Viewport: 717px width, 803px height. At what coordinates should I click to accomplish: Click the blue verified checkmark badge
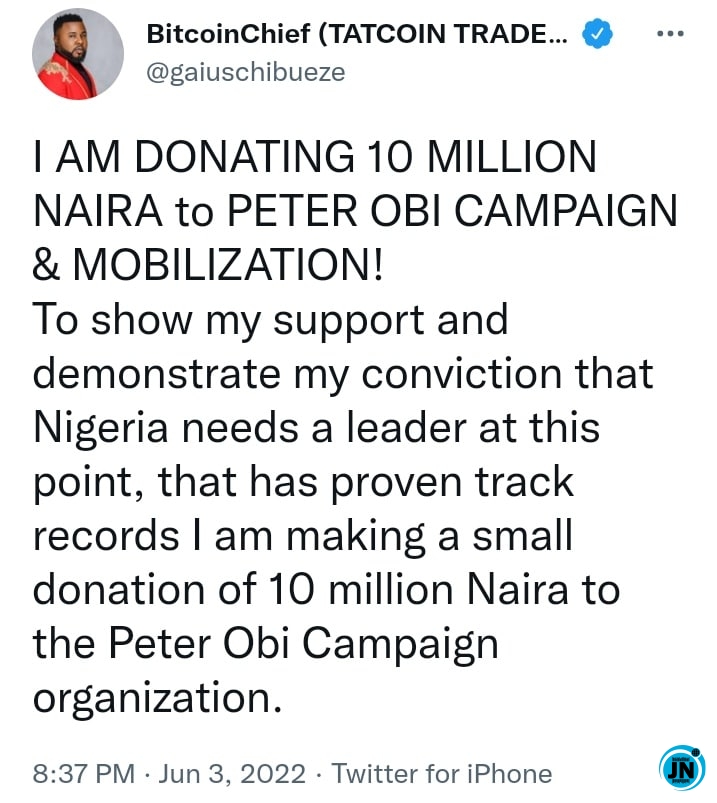(596, 36)
